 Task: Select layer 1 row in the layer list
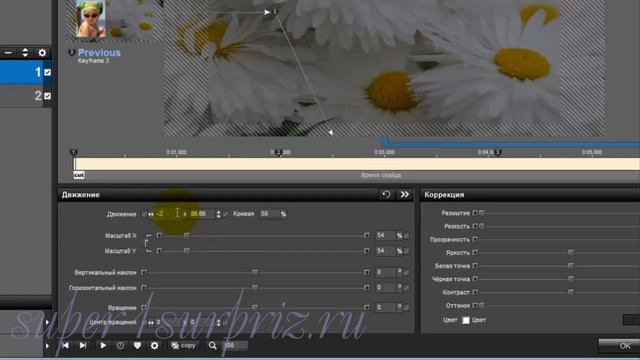tap(26, 72)
